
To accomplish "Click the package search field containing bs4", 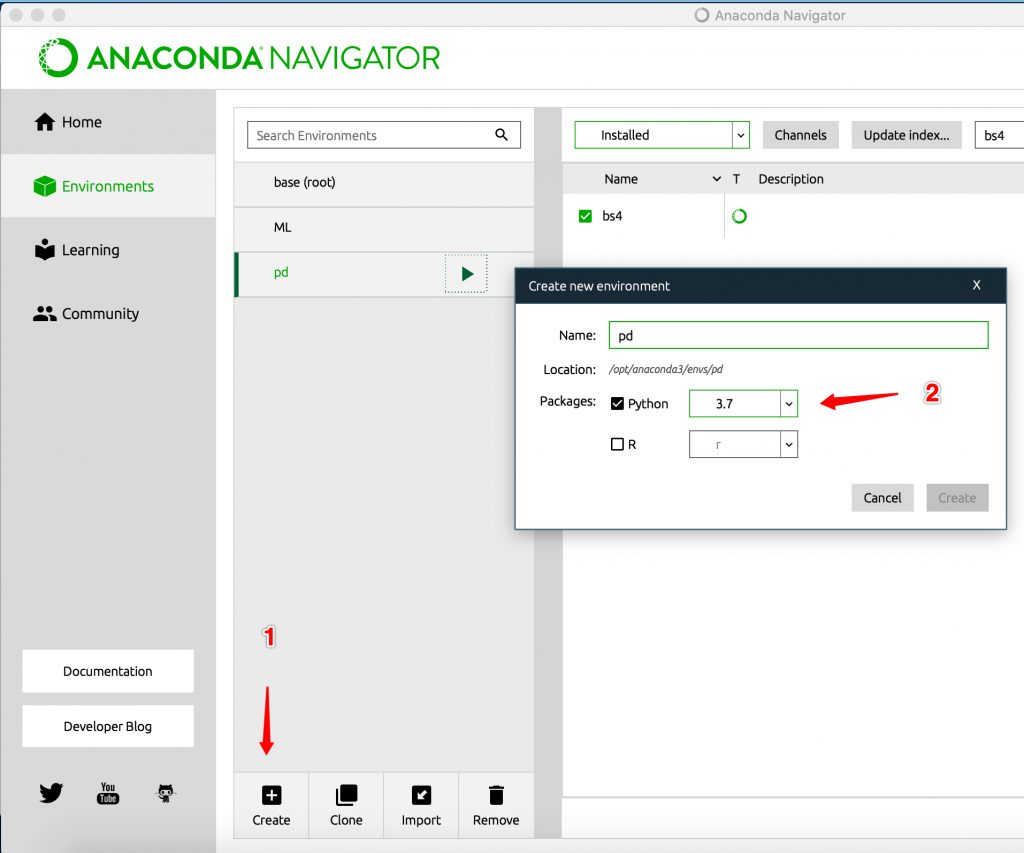I will (999, 135).
